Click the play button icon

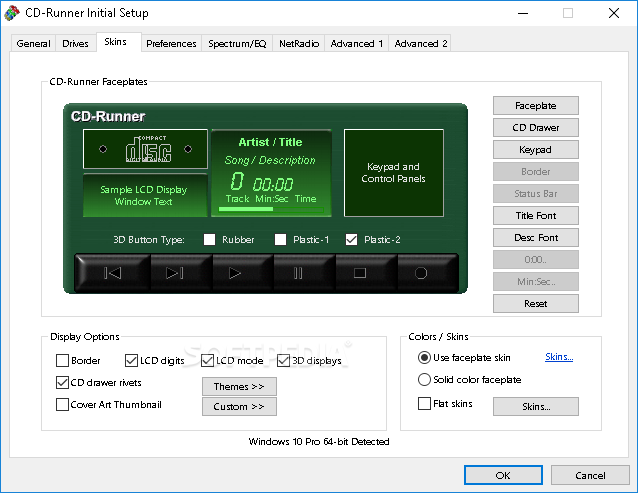point(235,273)
